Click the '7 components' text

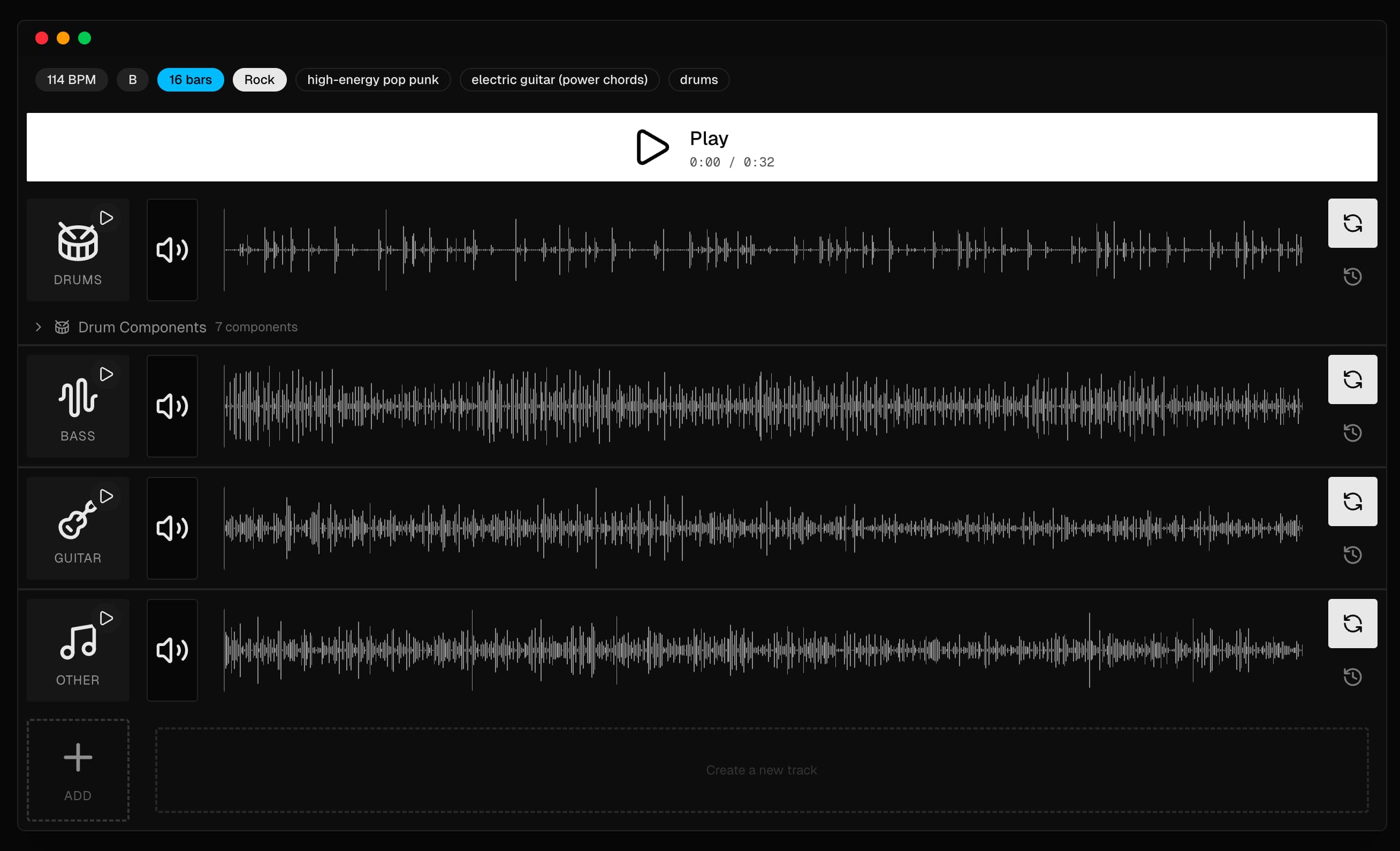[x=256, y=327]
